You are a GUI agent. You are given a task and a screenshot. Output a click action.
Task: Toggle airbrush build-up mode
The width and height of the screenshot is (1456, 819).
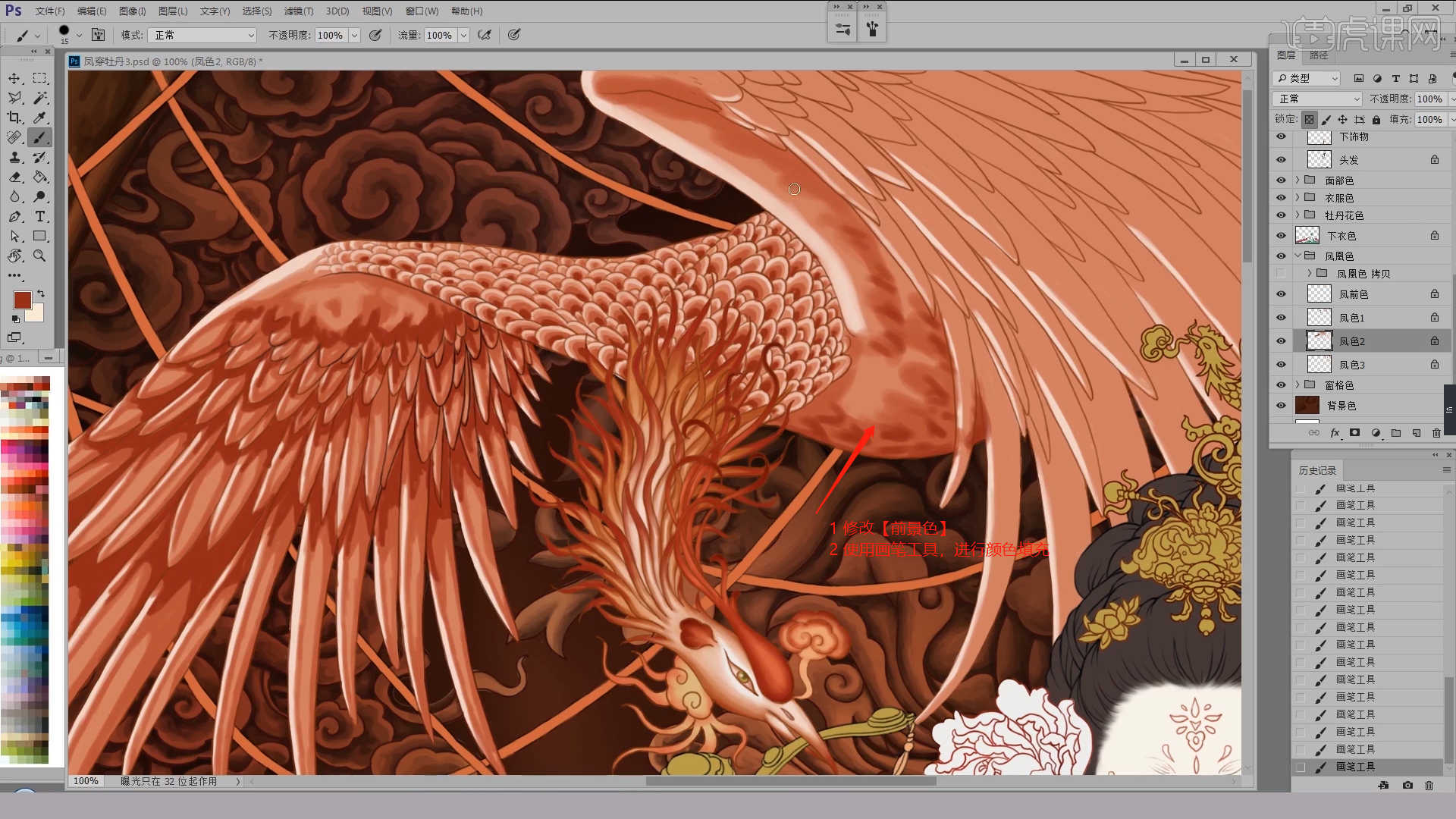[x=485, y=35]
